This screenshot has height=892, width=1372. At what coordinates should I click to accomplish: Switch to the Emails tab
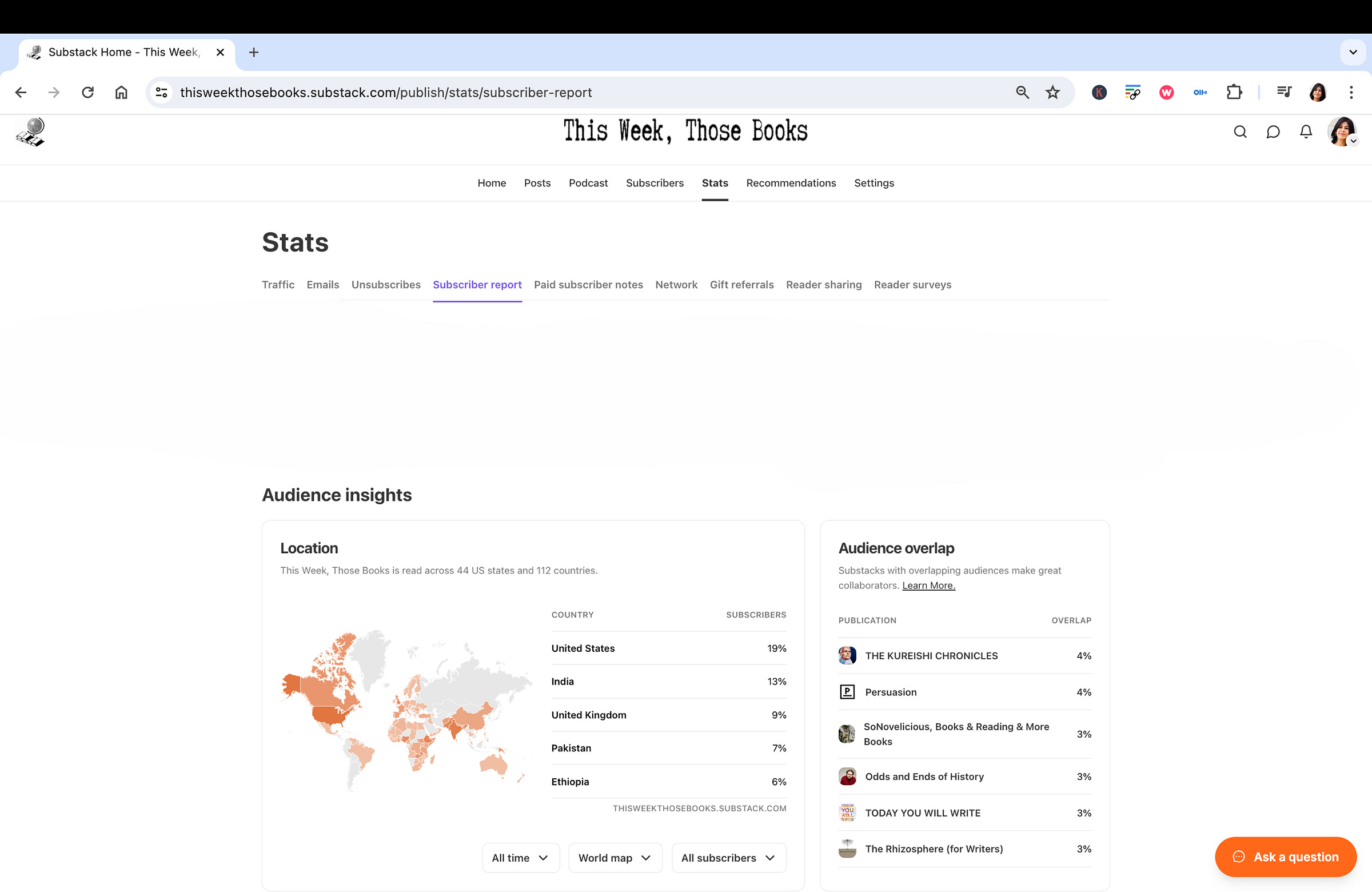[323, 284]
